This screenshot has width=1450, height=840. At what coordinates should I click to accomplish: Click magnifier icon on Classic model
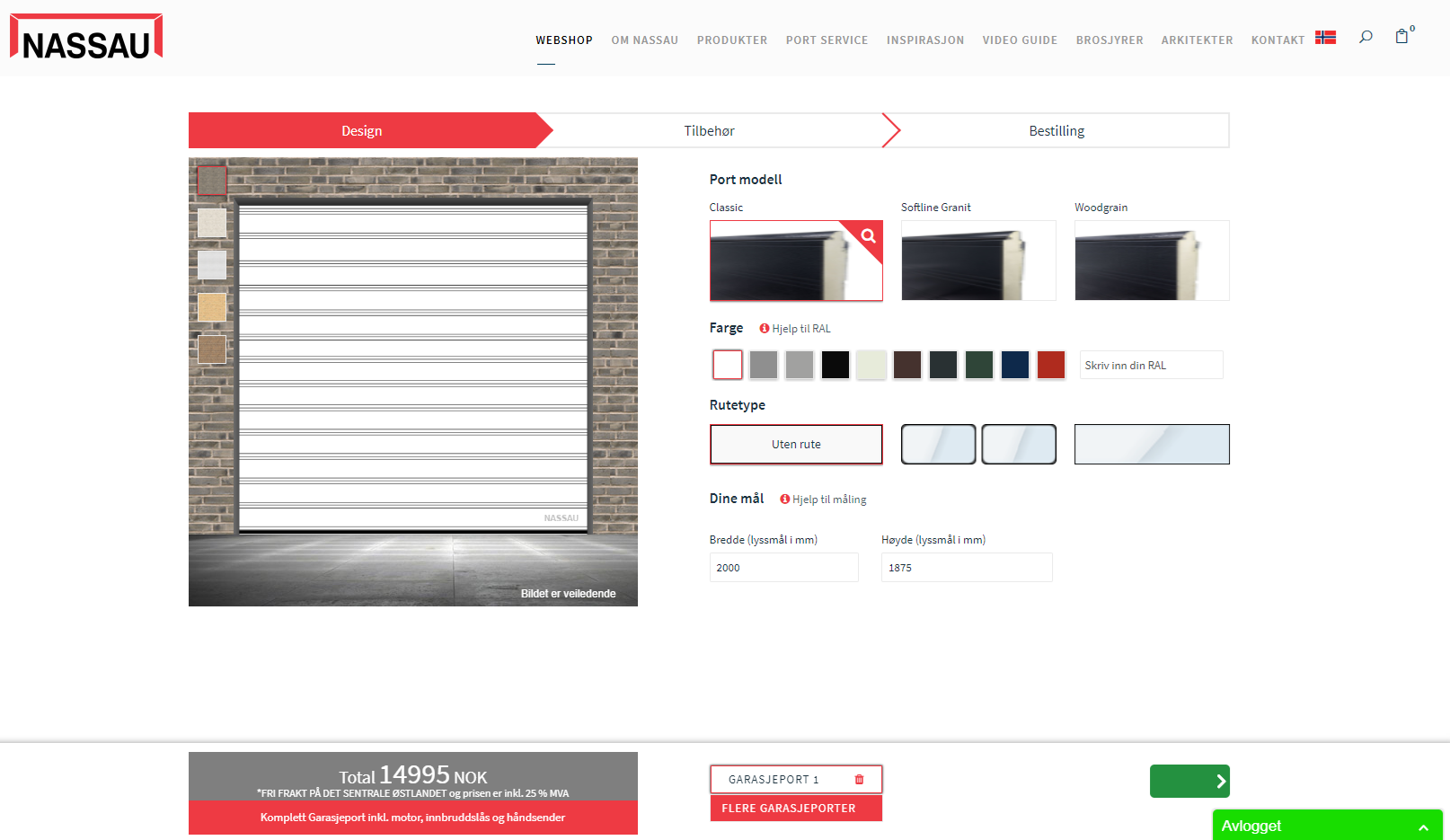click(x=868, y=236)
